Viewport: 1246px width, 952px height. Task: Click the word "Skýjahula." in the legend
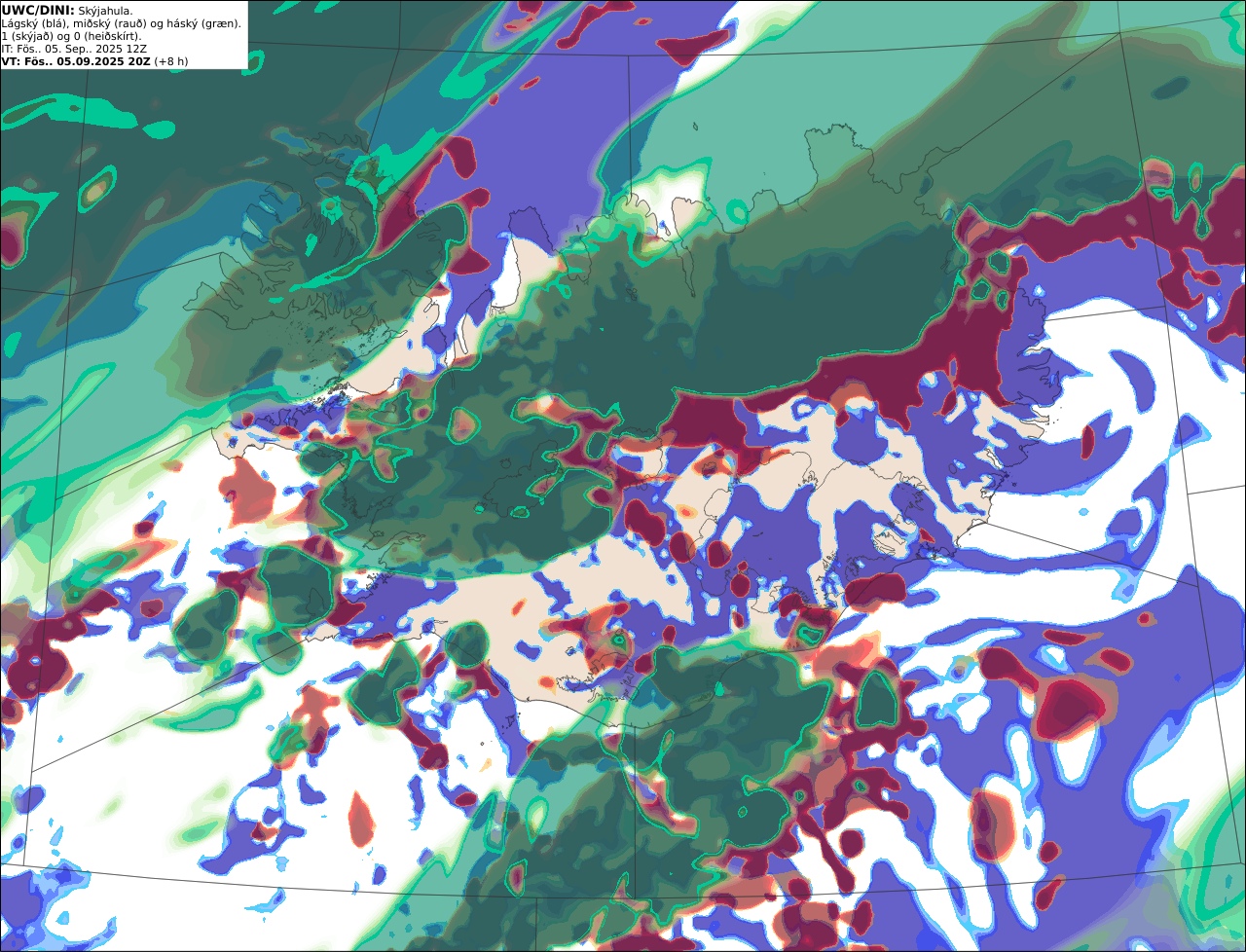105,10
